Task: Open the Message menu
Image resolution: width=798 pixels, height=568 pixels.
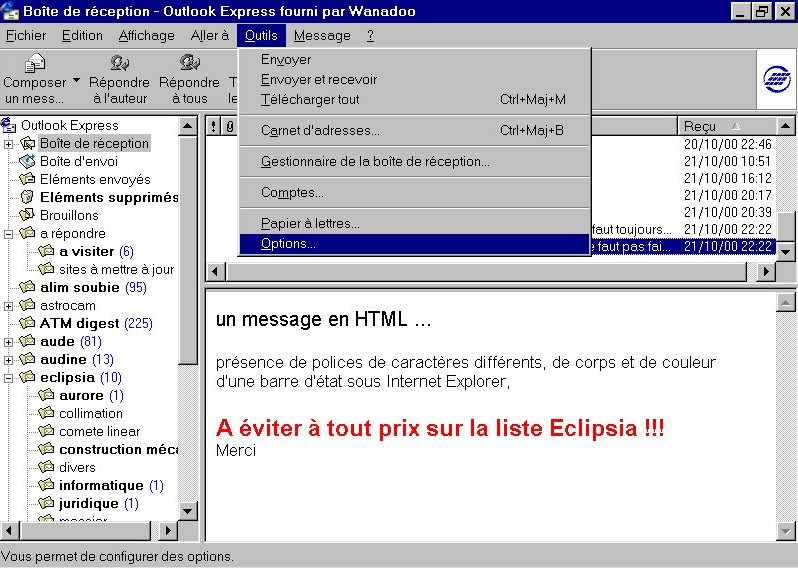Action: pos(322,36)
